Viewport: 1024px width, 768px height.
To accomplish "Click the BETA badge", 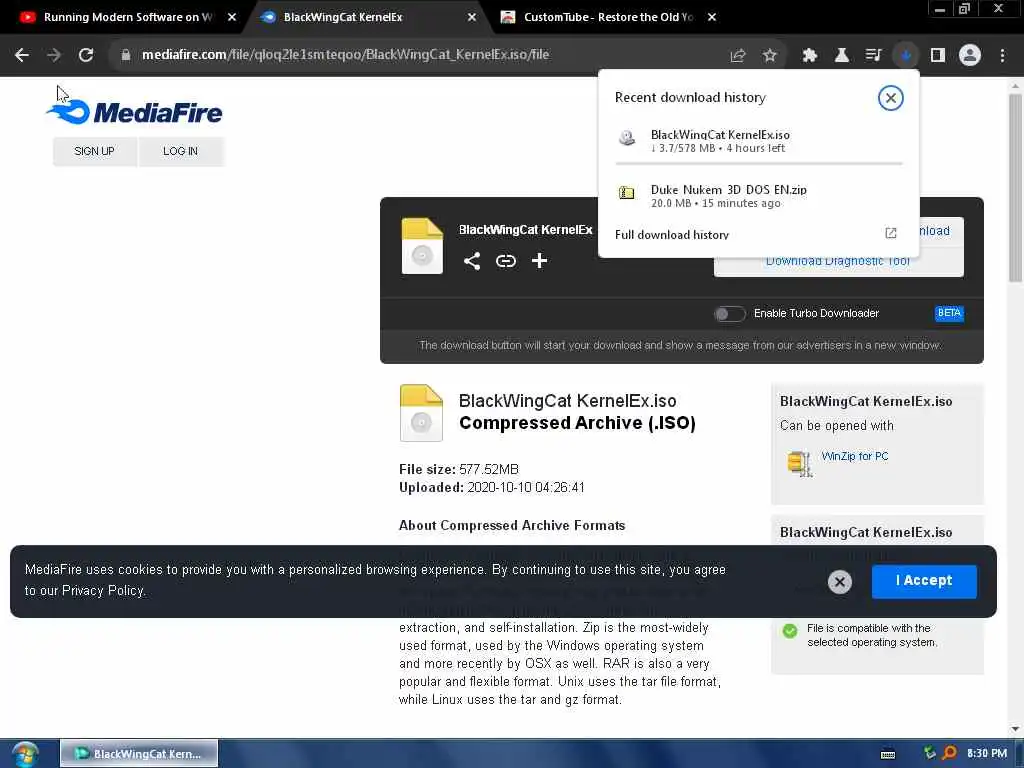I will [x=949, y=313].
